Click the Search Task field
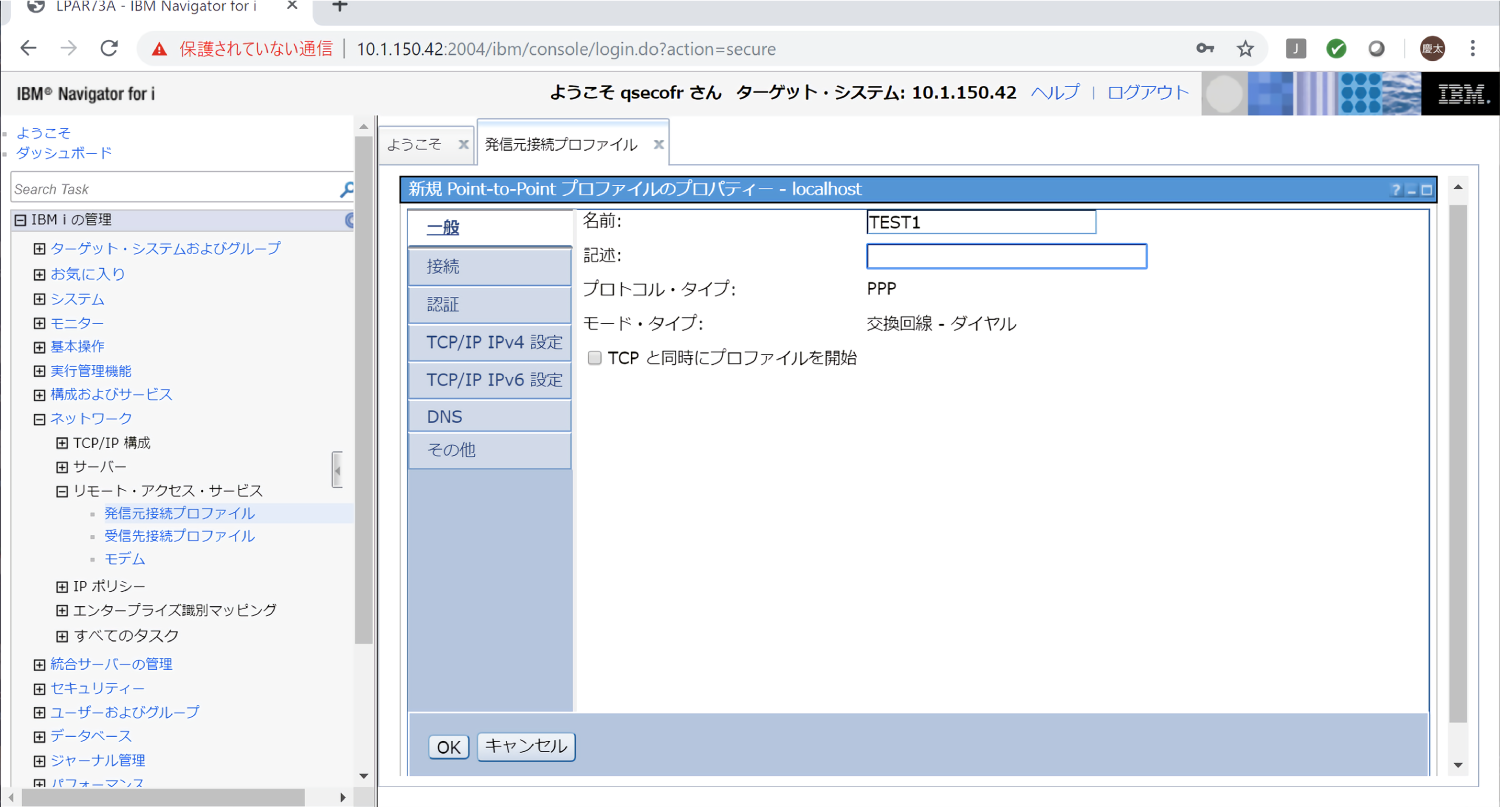 click(175, 189)
